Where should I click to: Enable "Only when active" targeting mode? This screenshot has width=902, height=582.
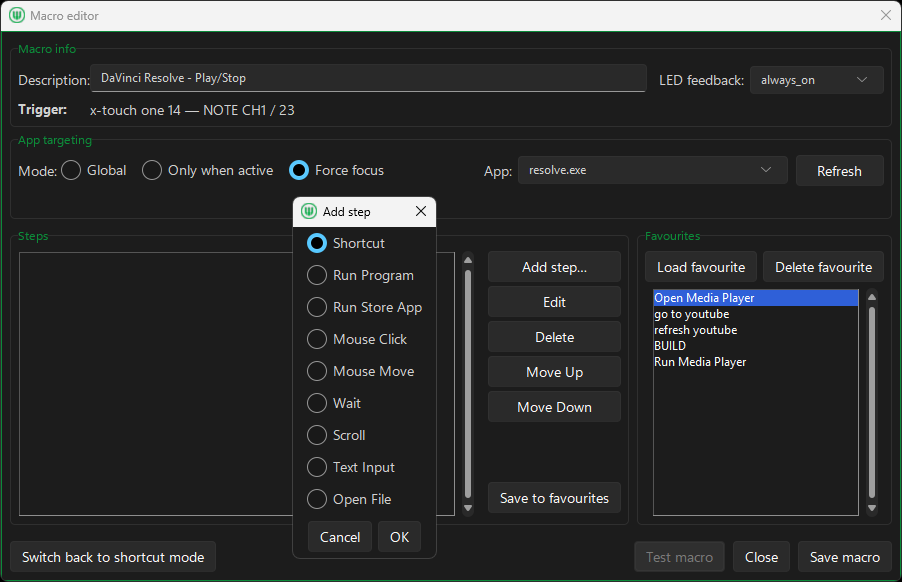click(x=151, y=170)
